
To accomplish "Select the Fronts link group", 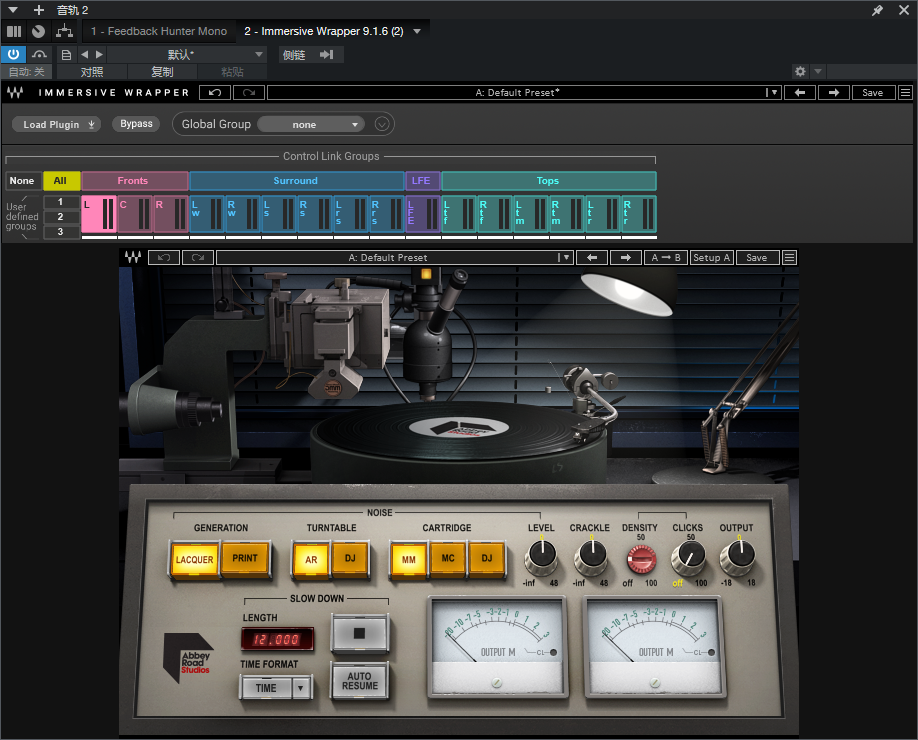I will (x=134, y=181).
